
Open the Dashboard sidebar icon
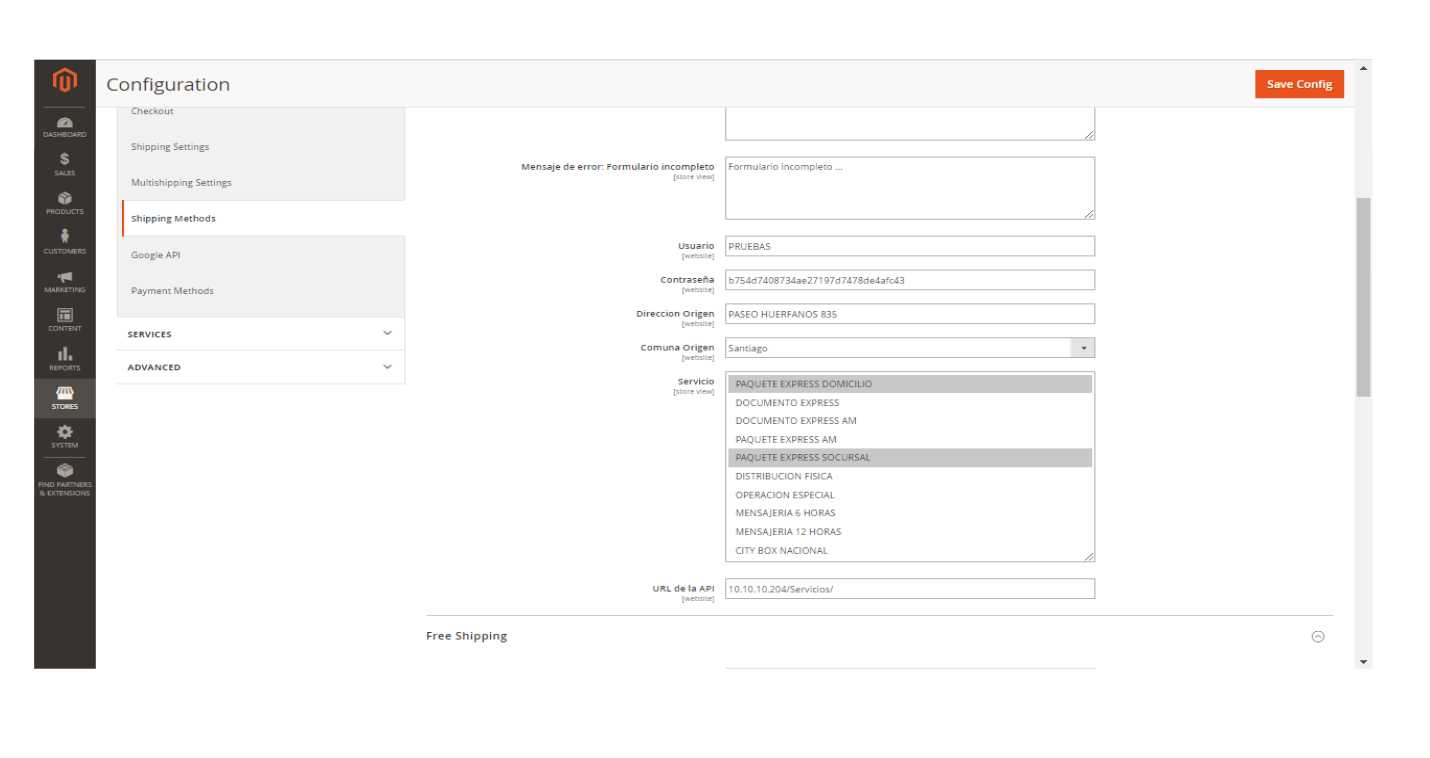[x=65, y=126]
